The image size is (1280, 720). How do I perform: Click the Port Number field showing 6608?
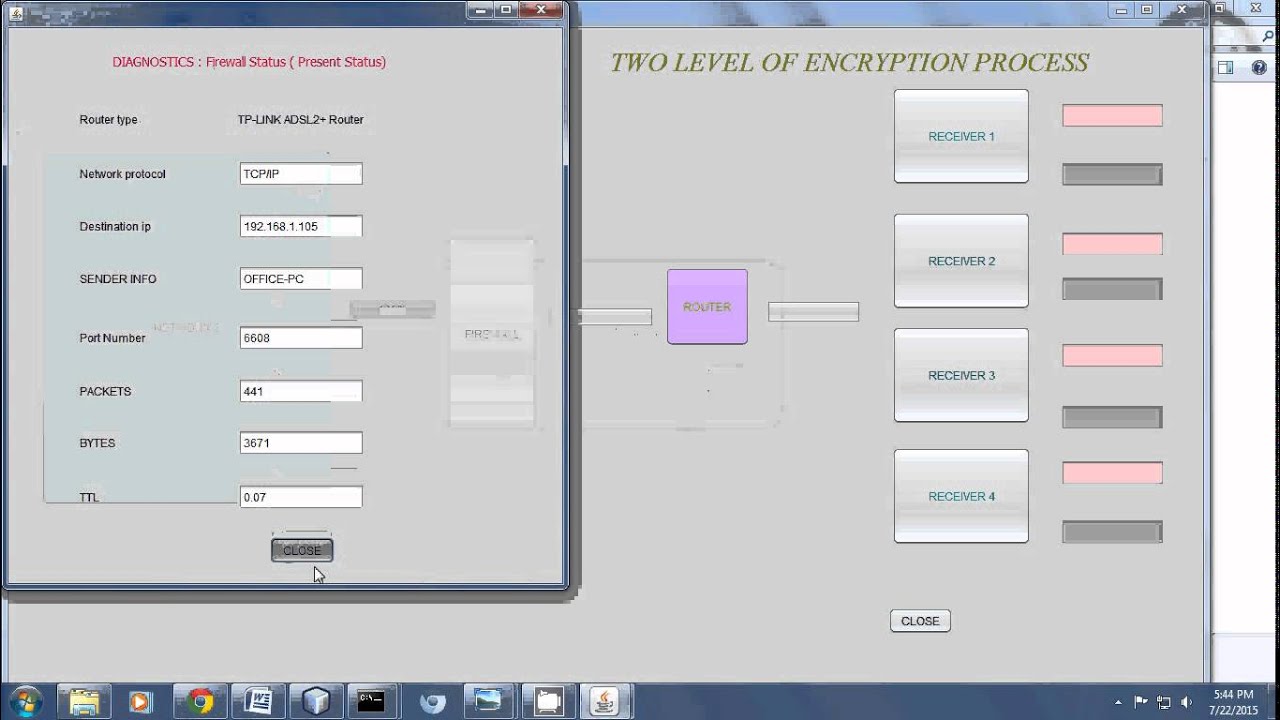coord(301,338)
